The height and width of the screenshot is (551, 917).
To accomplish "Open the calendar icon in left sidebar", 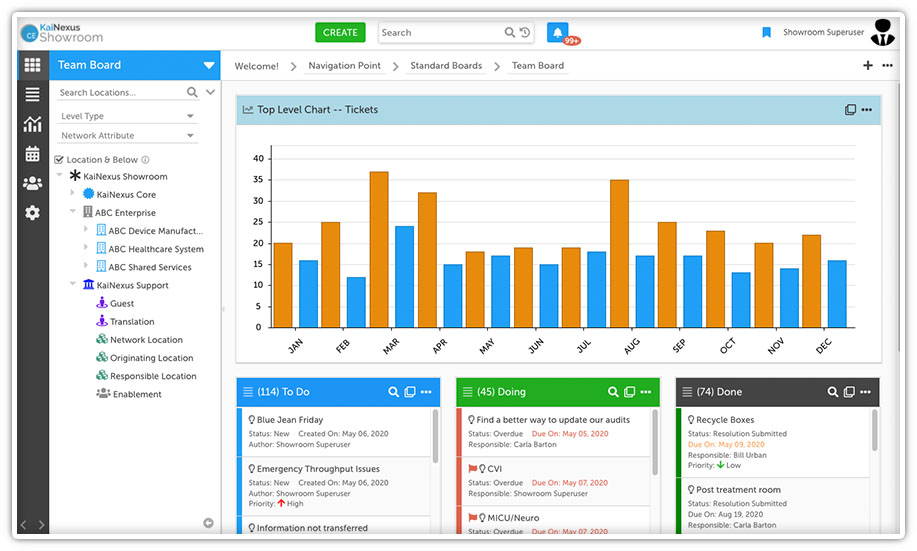I will tap(33, 154).
